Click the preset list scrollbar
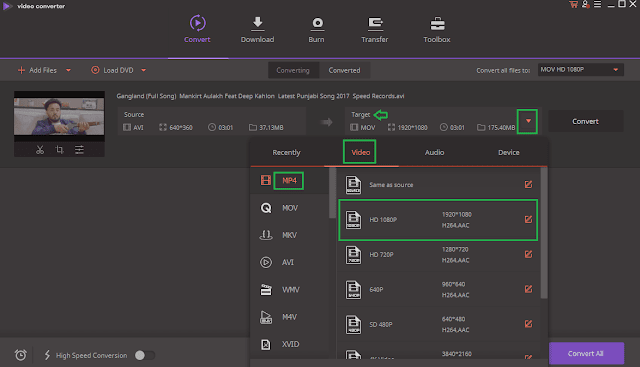Viewport: 640px width, 367px height. point(544,233)
